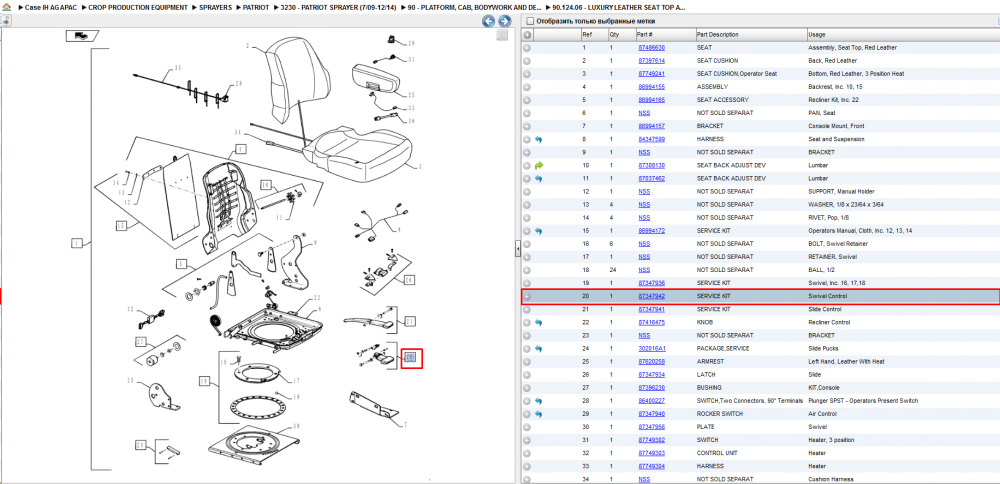Open 90.124.06 - LUXURY LEATHER SEAT breadcrumb
Image resolution: width=1000 pixels, height=484 pixels.
[619, 8]
